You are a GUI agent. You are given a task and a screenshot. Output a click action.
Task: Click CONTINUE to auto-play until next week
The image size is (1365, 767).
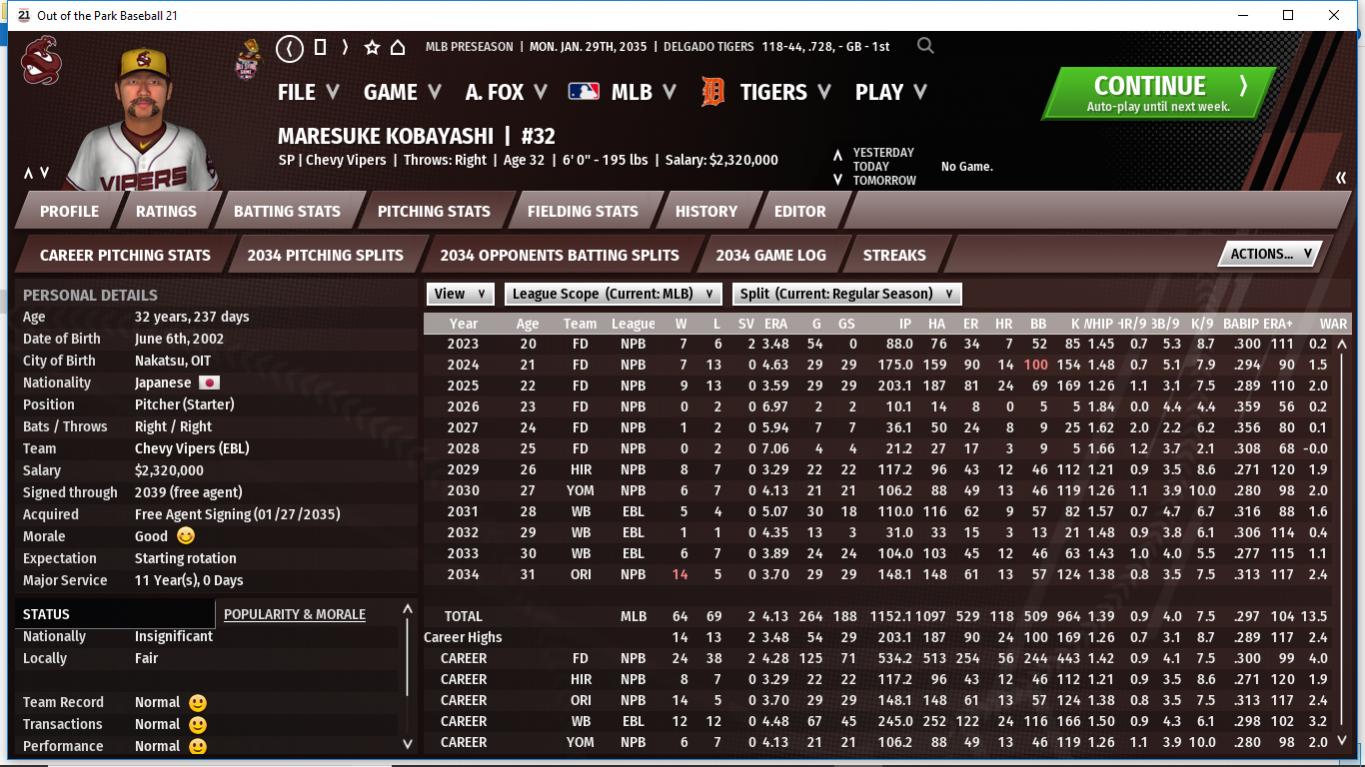(x=1158, y=93)
